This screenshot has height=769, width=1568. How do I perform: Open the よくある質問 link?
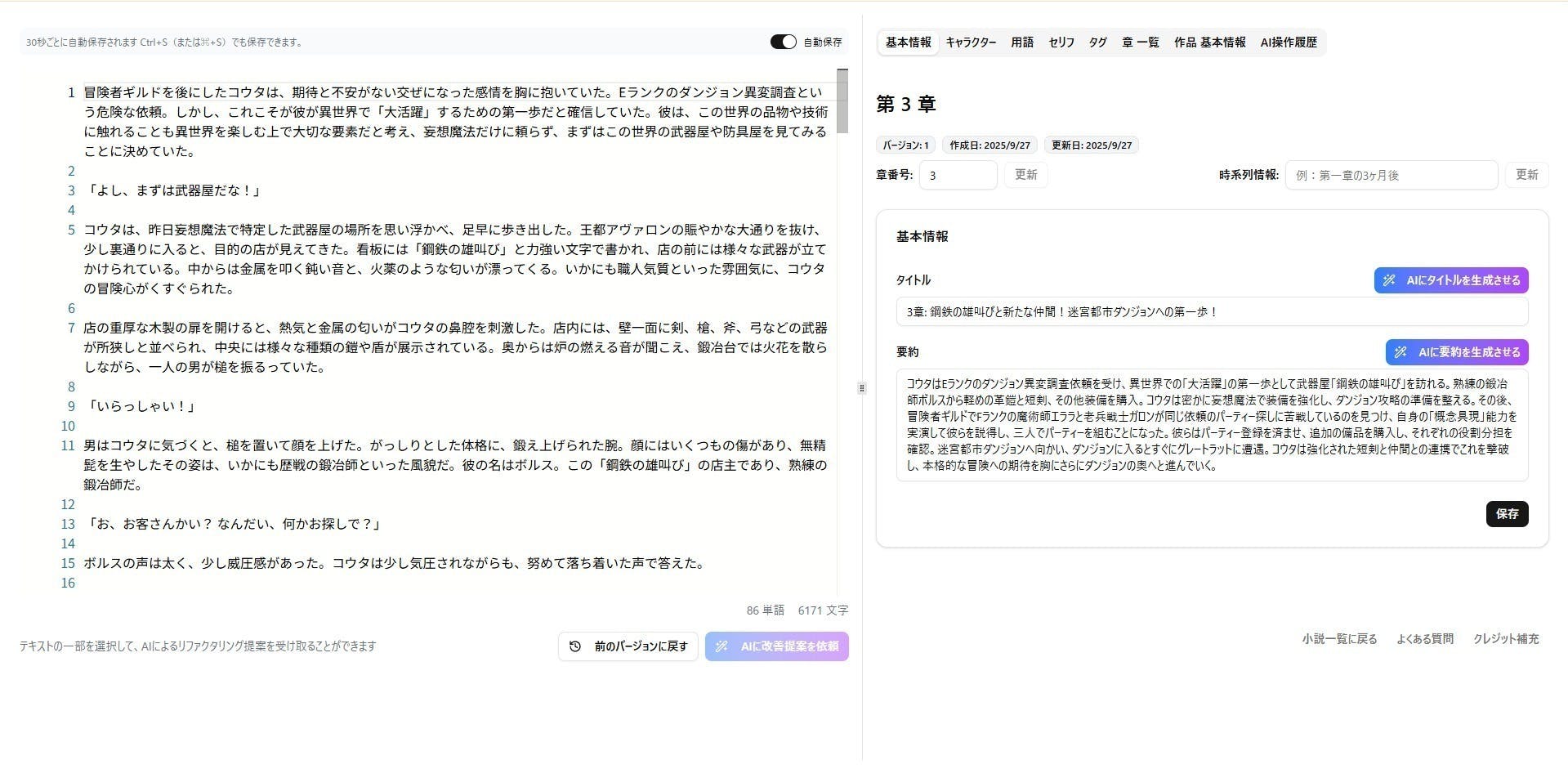pyautogui.click(x=1426, y=639)
